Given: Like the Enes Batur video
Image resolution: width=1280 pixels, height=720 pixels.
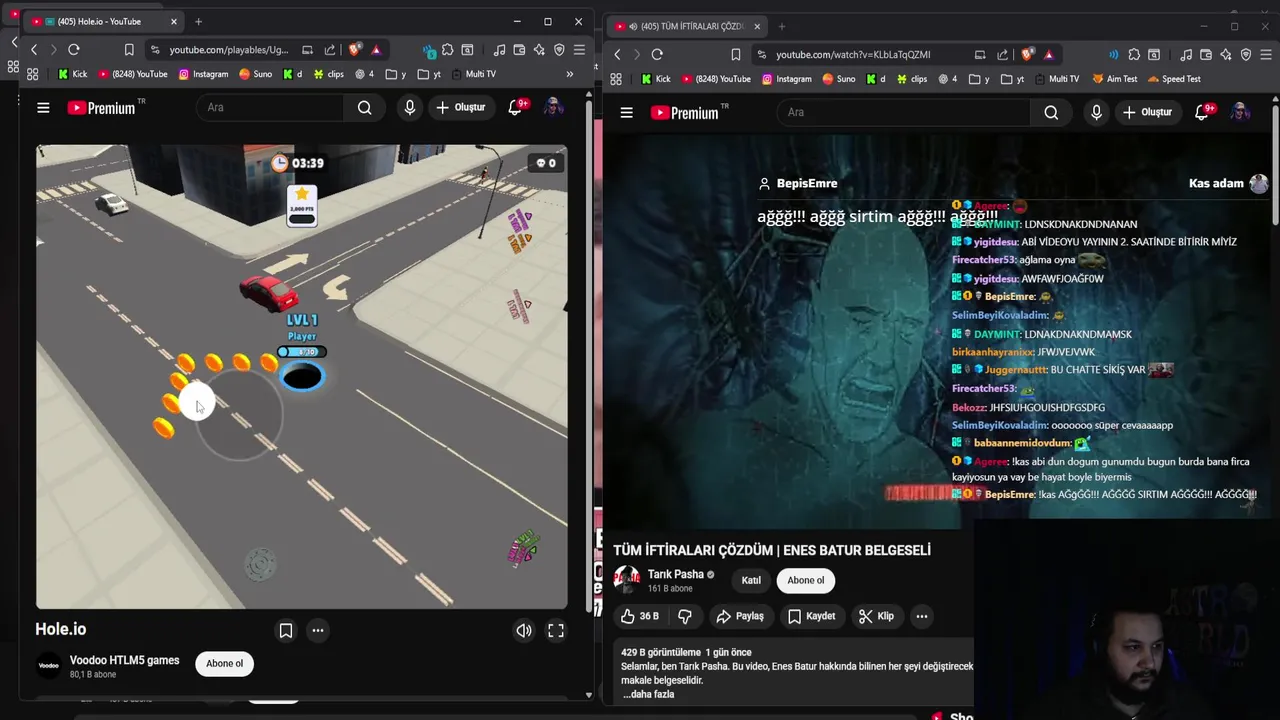Looking at the screenshot, I should coord(639,616).
